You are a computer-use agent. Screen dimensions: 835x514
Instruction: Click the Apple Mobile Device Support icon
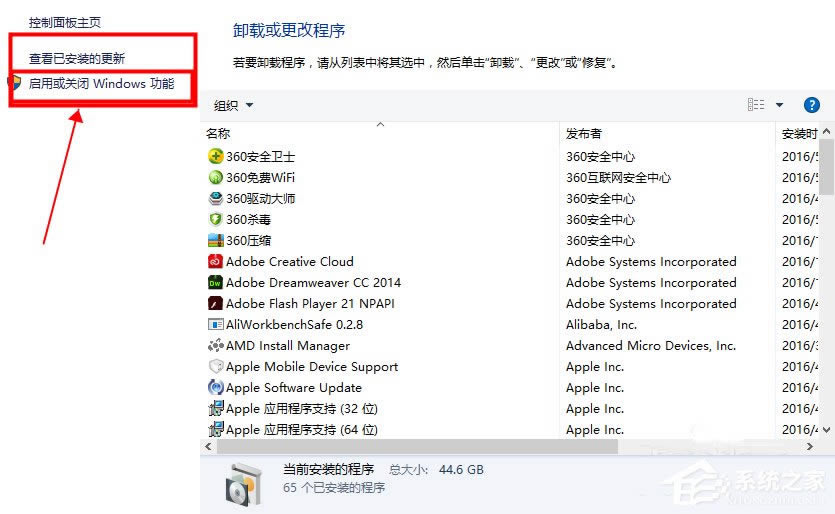pos(215,366)
